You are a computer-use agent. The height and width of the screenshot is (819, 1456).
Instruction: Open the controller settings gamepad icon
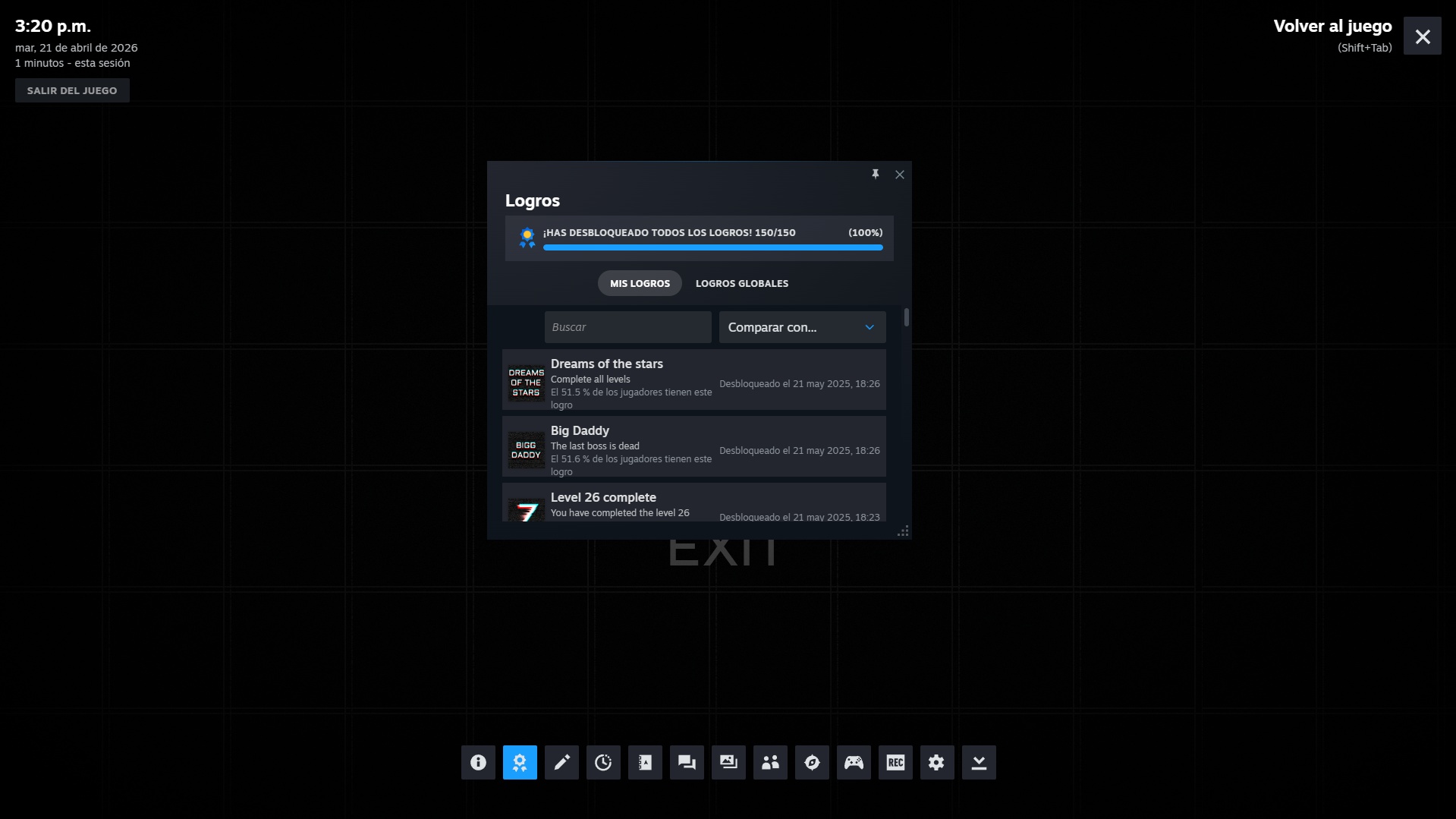click(854, 762)
